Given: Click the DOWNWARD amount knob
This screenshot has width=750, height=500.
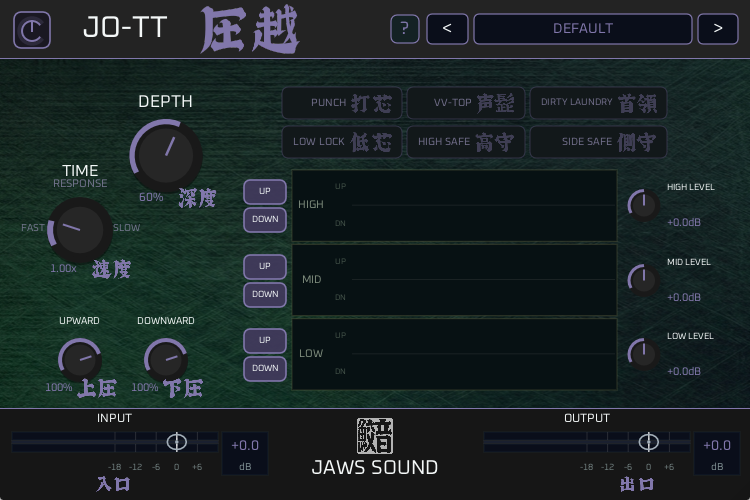Looking at the screenshot, I should tap(166, 360).
